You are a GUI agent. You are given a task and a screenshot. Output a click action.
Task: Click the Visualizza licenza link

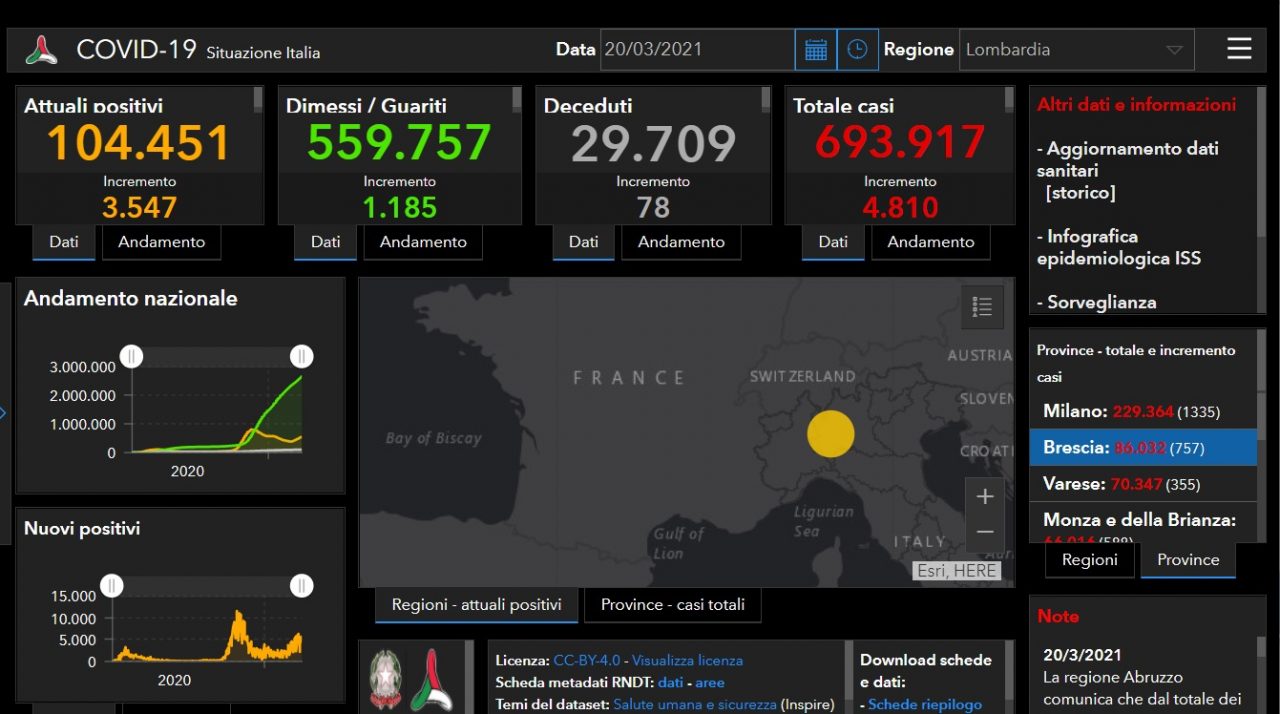687,660
